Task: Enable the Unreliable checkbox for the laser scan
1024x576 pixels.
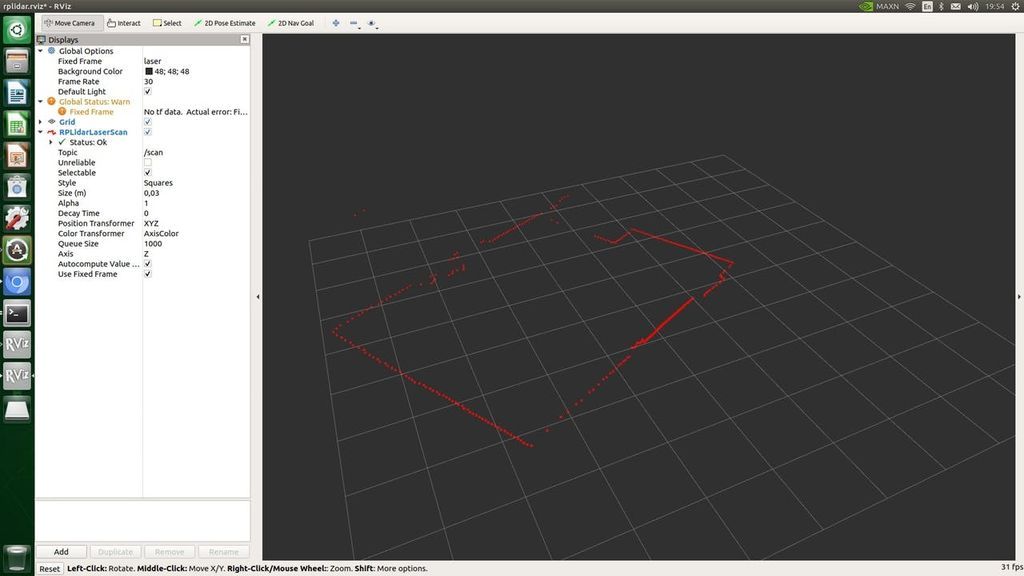Action: (x=147, y=162)
